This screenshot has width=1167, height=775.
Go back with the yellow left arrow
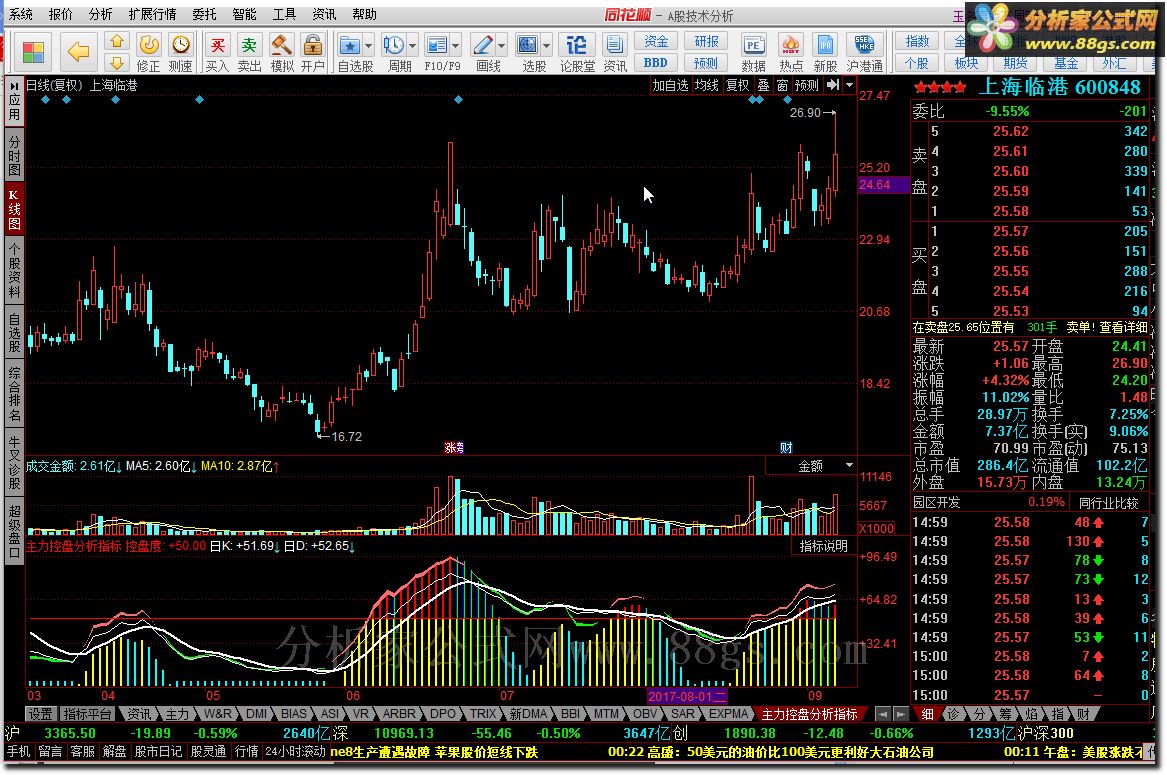[x=77, y=51]
